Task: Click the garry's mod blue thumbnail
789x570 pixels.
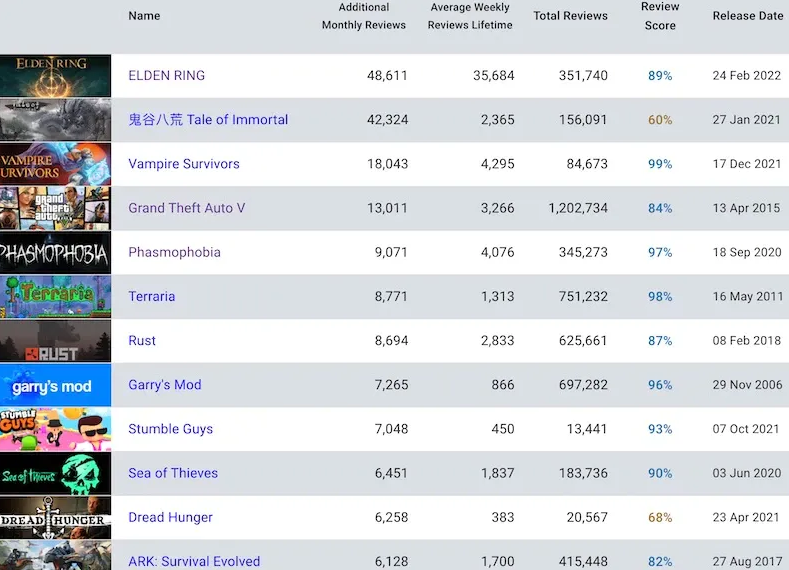Action: click(55, 385)
